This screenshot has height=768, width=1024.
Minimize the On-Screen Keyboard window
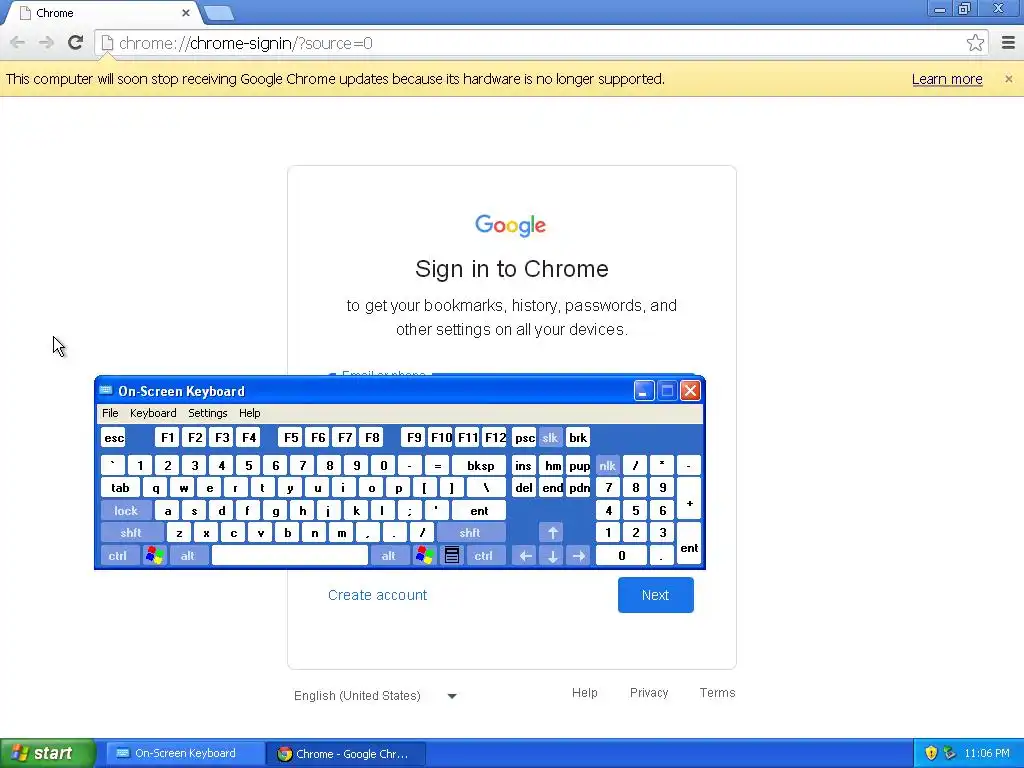coord(644,391)
